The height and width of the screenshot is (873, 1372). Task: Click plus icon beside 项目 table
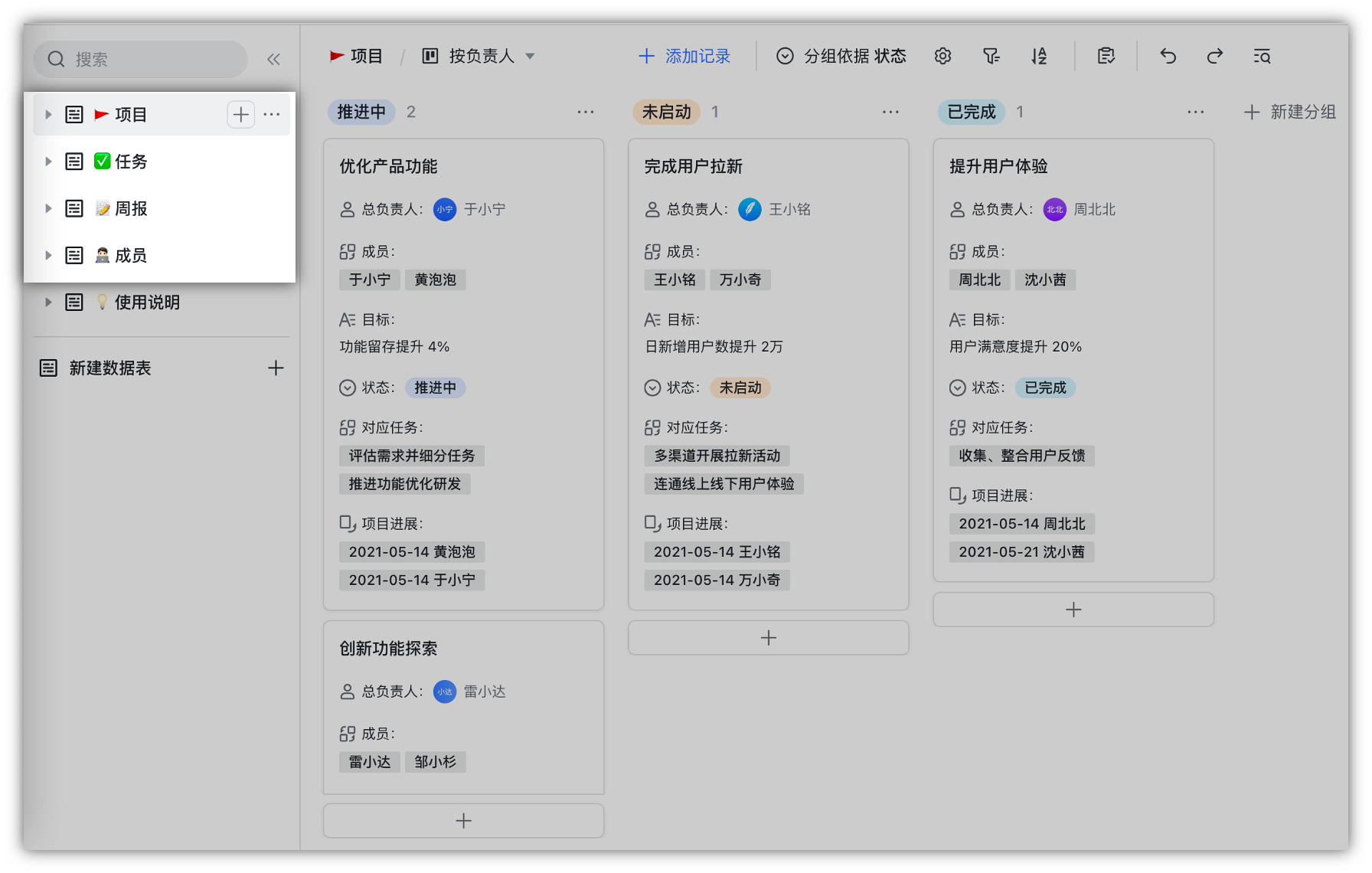(240, 114)
